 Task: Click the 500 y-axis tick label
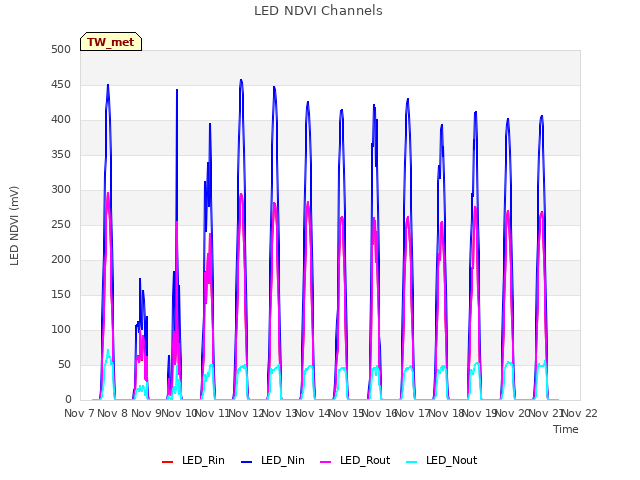(x=61, y=49)
